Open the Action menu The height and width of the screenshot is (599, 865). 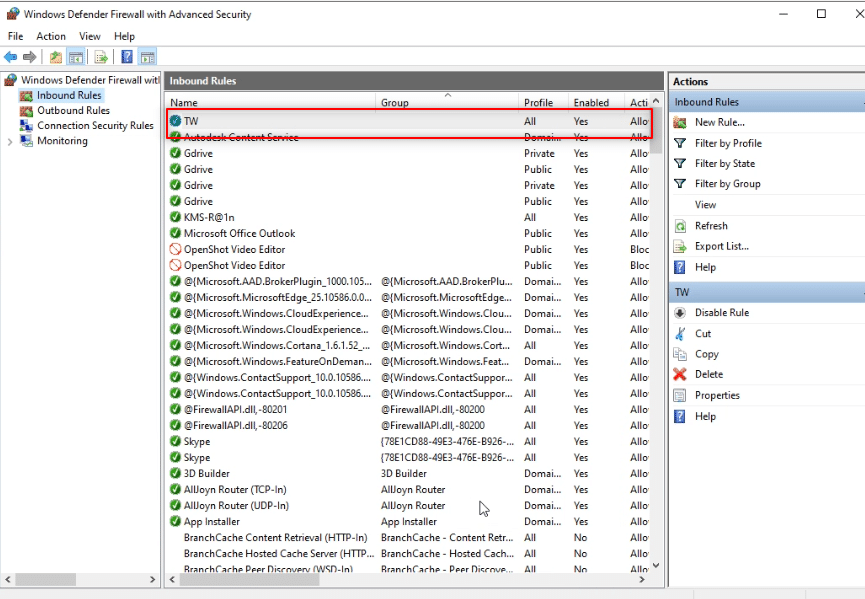51,36
